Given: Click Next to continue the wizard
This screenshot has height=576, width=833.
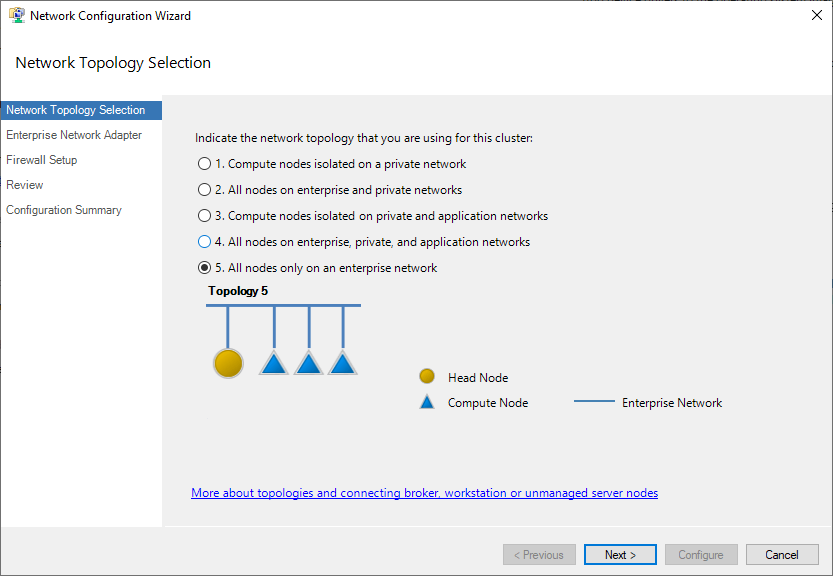Looking at the screenshot, I should [x=619, y=554].
